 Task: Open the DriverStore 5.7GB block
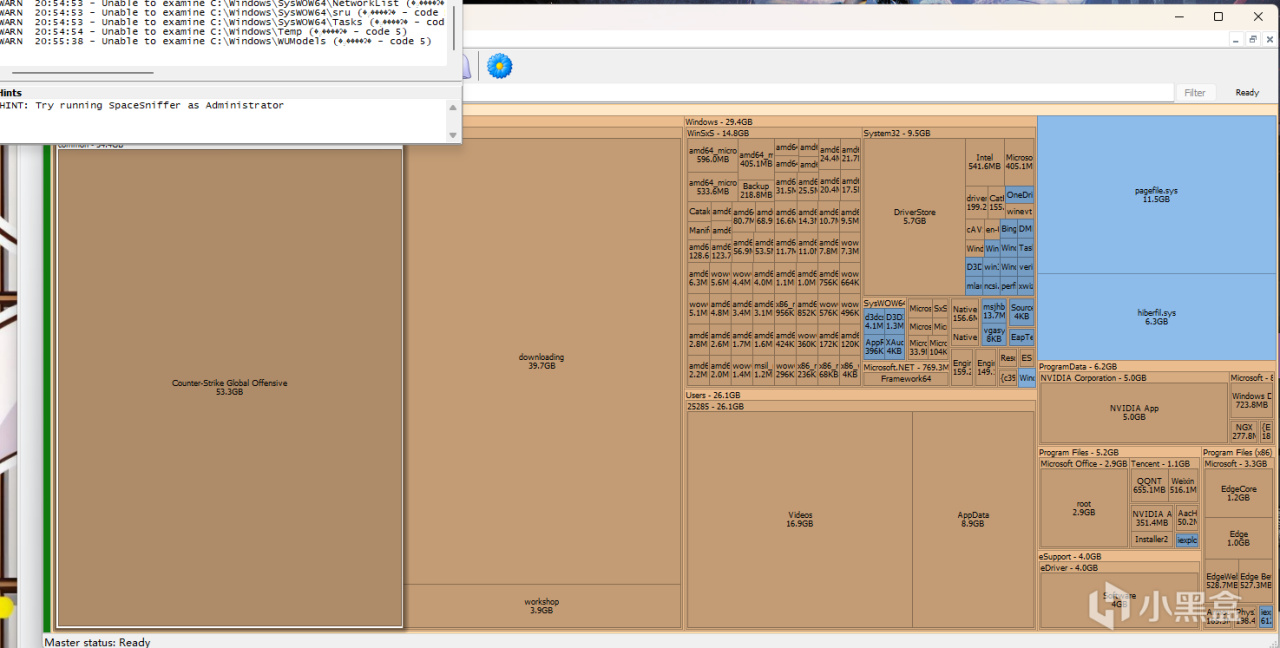click(x=914, y=216)
